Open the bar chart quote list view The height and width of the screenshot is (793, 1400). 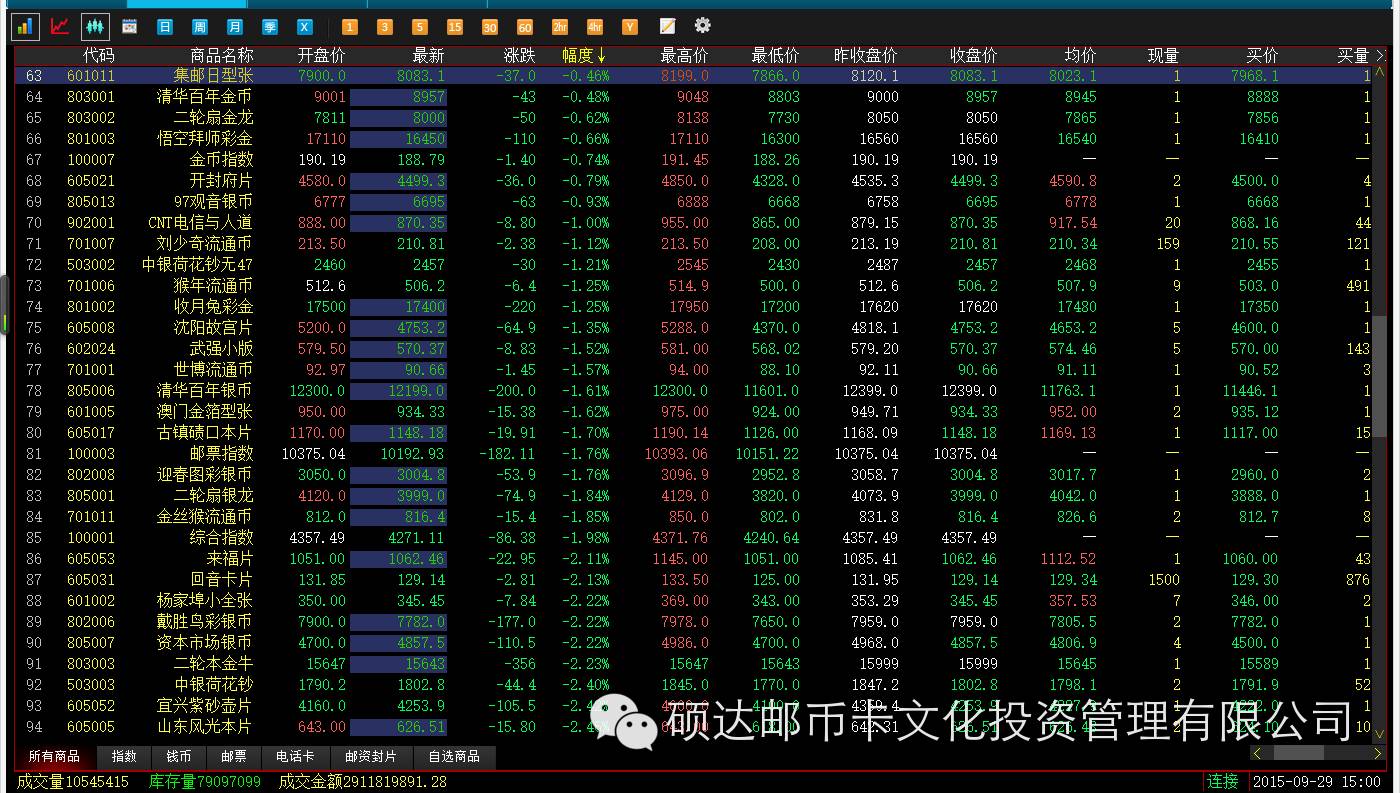[x=25, y=26]
